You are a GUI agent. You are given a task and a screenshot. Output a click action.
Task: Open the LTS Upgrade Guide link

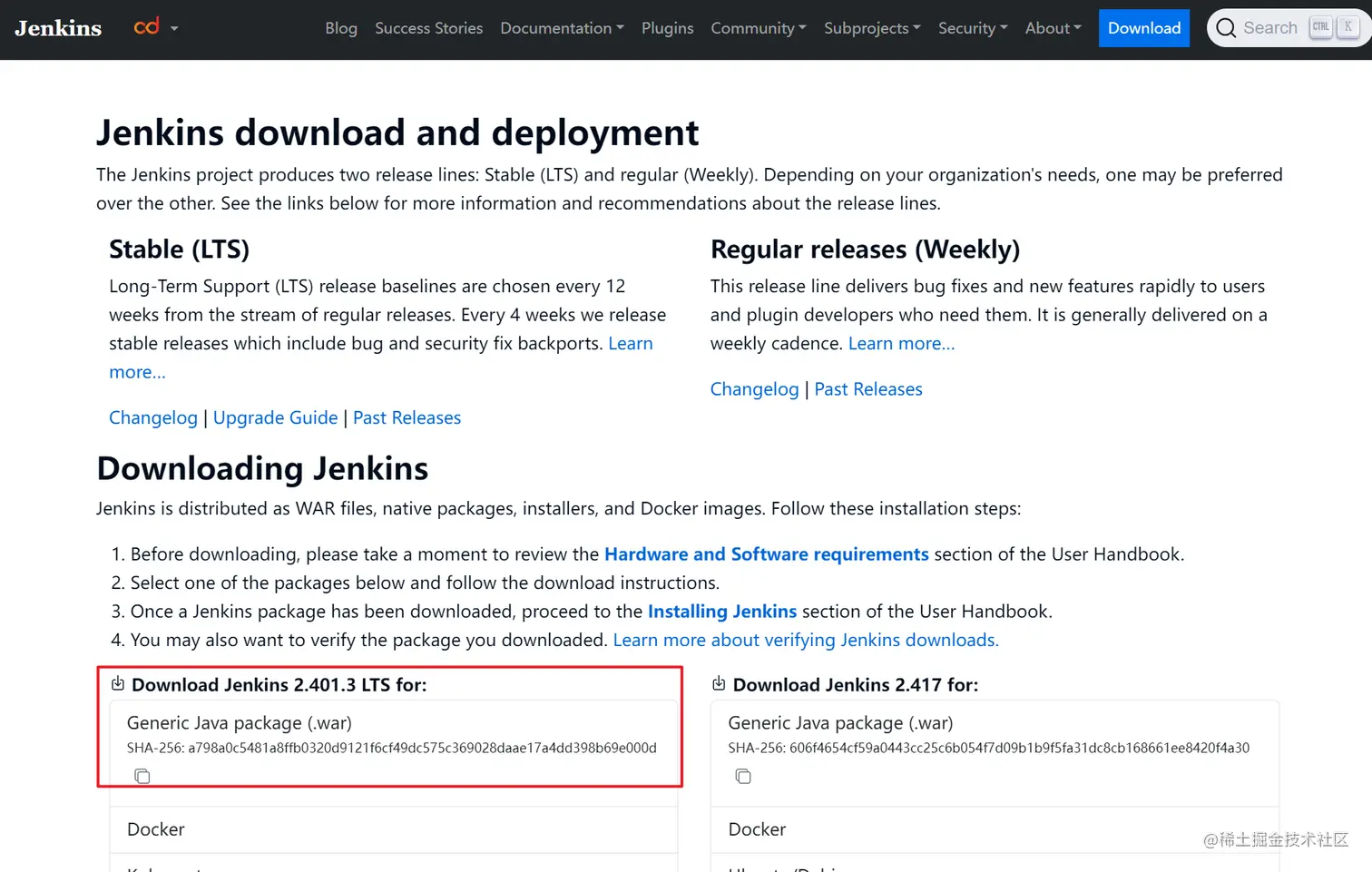[275, 417]
